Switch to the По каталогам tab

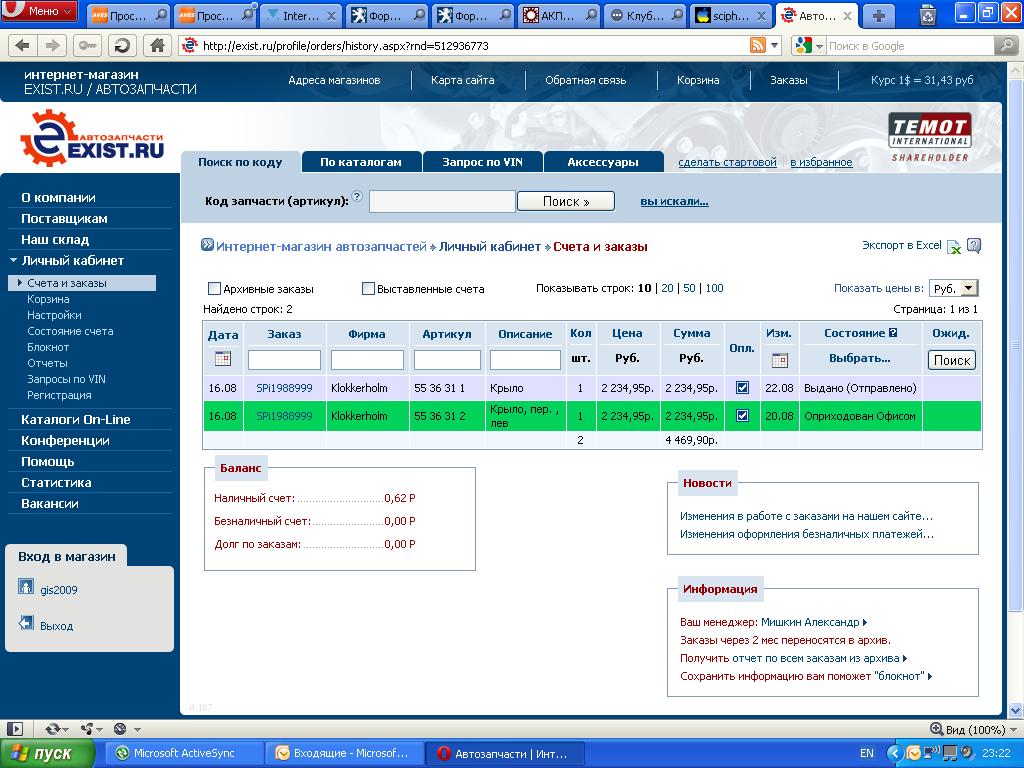[360, 162]
